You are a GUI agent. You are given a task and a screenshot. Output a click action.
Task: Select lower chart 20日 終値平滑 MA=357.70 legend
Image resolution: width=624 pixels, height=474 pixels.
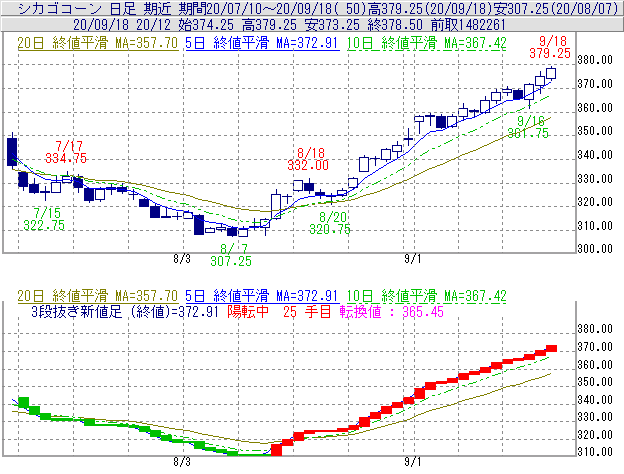click(98, 296)
